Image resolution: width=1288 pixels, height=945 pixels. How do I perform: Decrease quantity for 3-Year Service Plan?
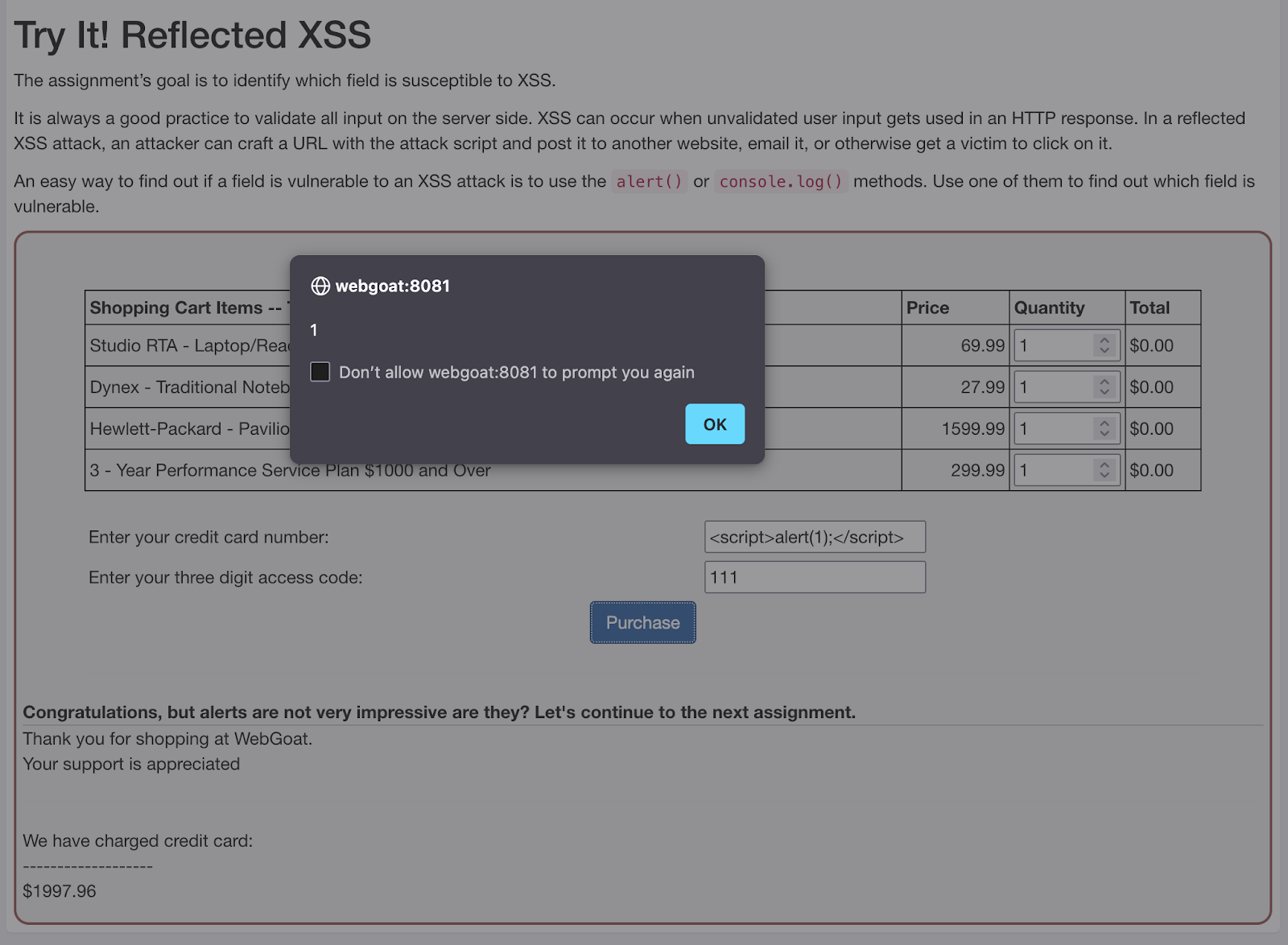pos(1104,475)
